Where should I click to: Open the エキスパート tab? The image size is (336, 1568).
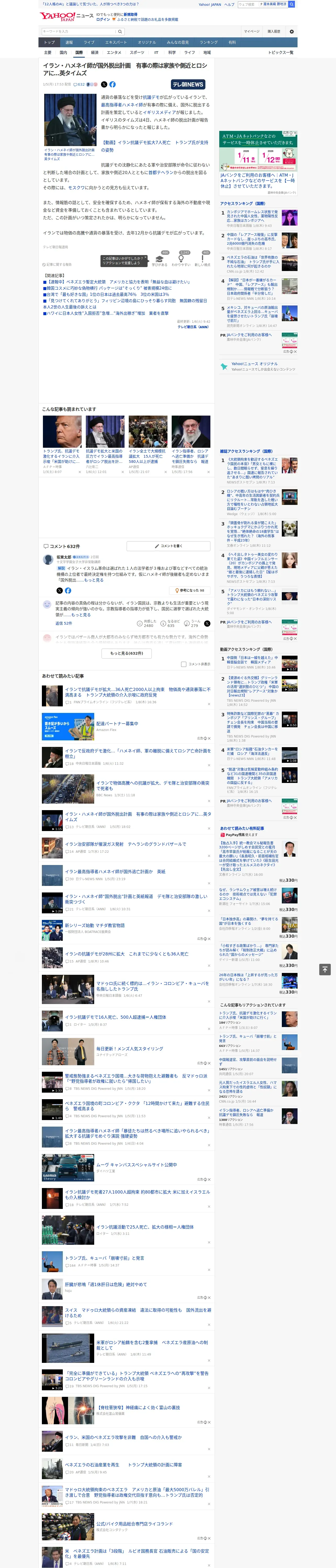(116, 43)
